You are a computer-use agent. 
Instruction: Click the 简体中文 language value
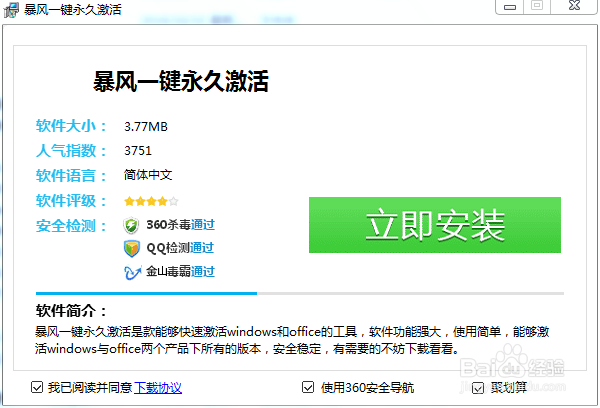(x=148, y=175)
